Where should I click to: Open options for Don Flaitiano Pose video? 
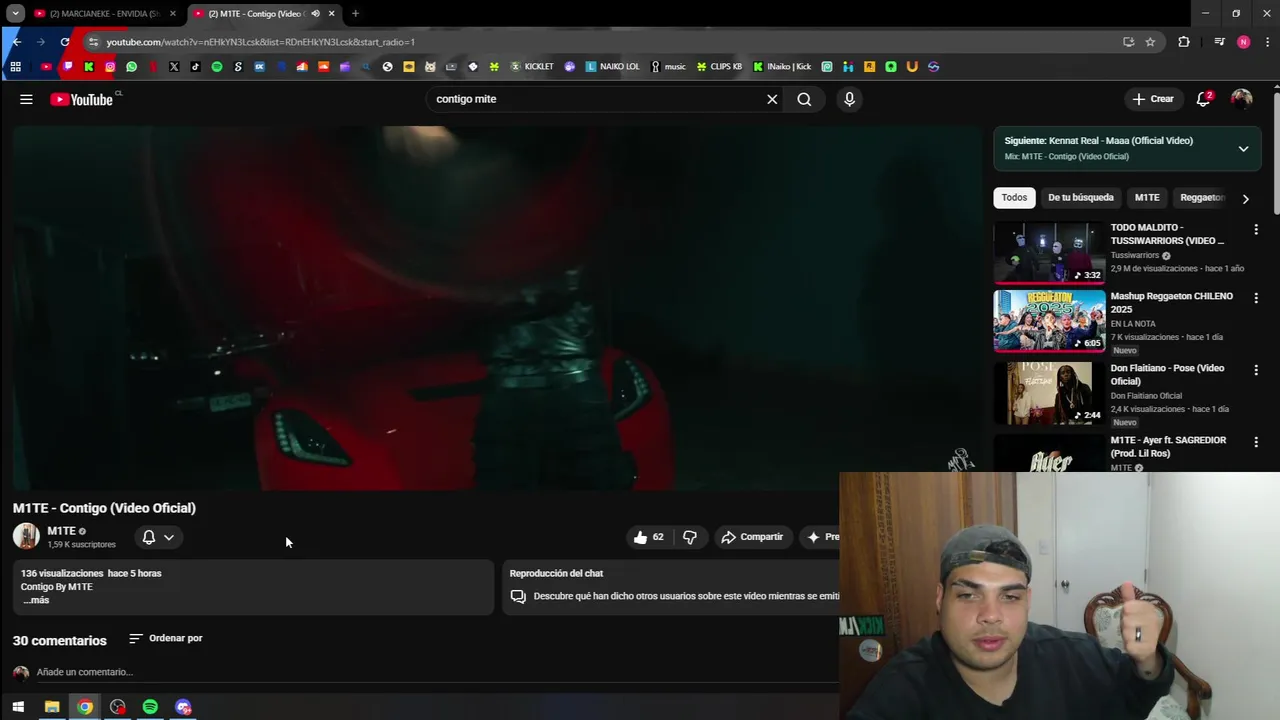[x=1256, y=370]
